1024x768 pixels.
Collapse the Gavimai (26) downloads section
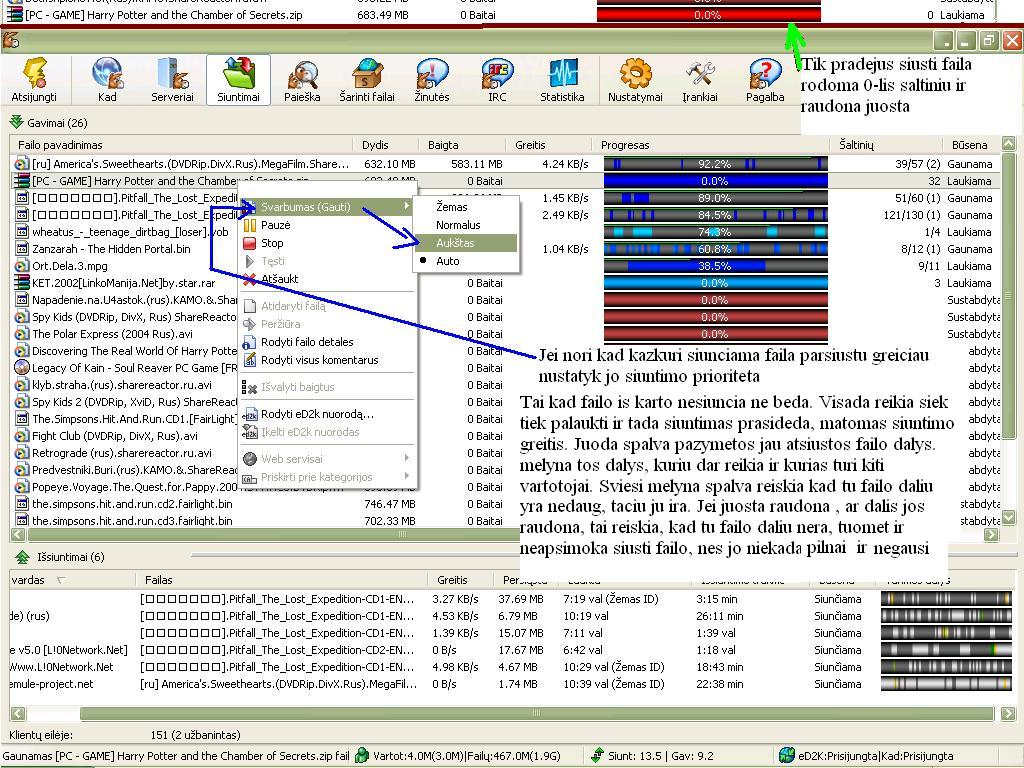[17, 123]
